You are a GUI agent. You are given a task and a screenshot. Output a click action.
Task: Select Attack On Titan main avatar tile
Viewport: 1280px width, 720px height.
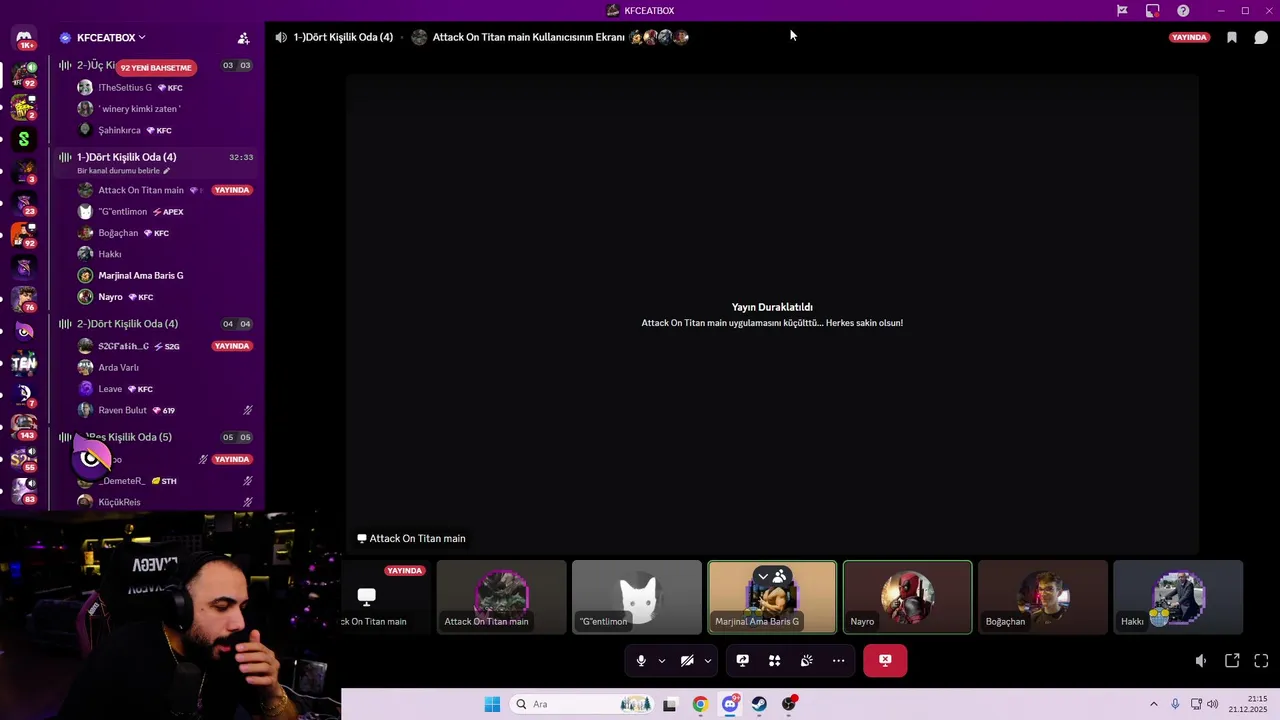tap(502, 597)
